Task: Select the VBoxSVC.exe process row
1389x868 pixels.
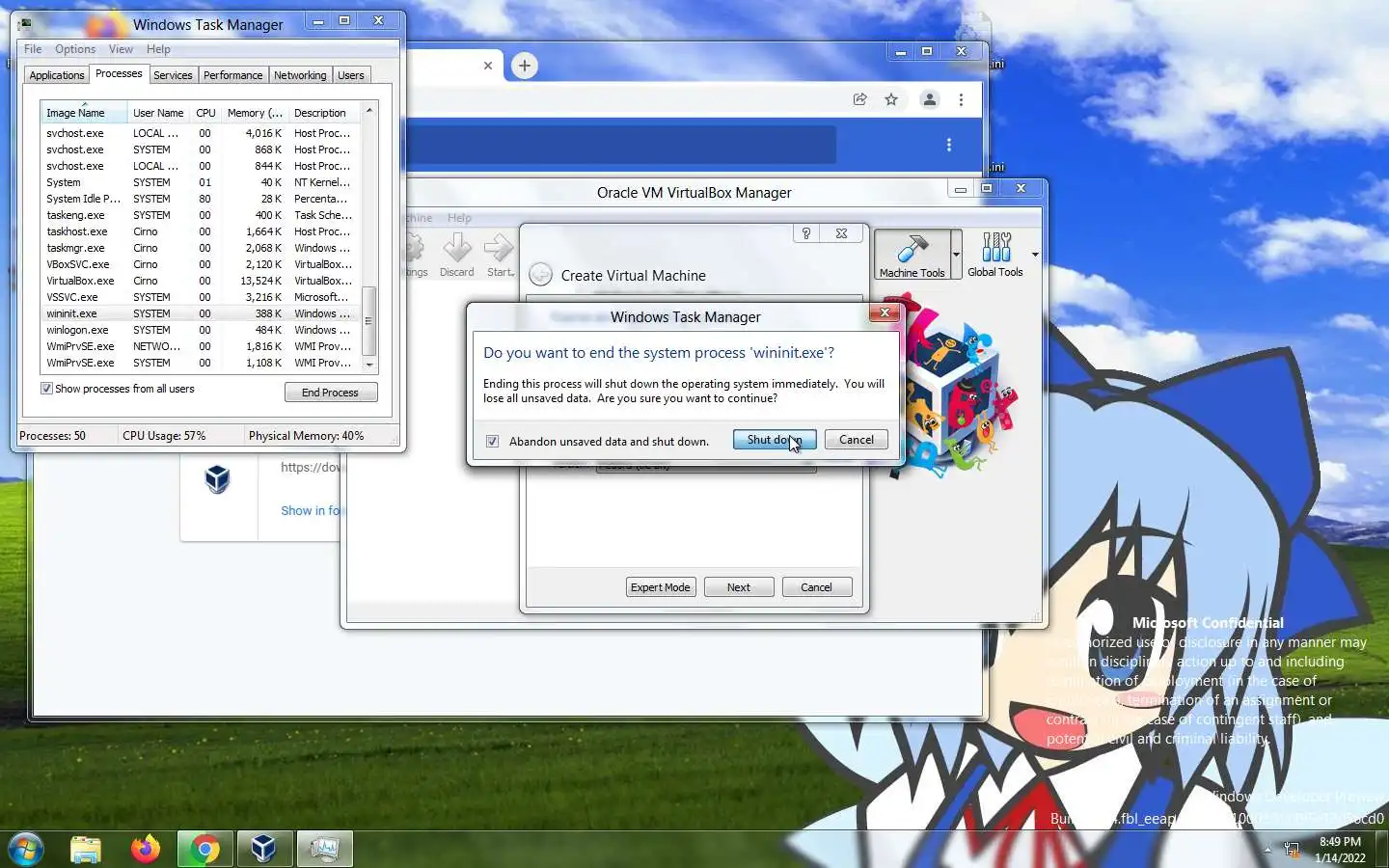Action: tap(201, 264)
